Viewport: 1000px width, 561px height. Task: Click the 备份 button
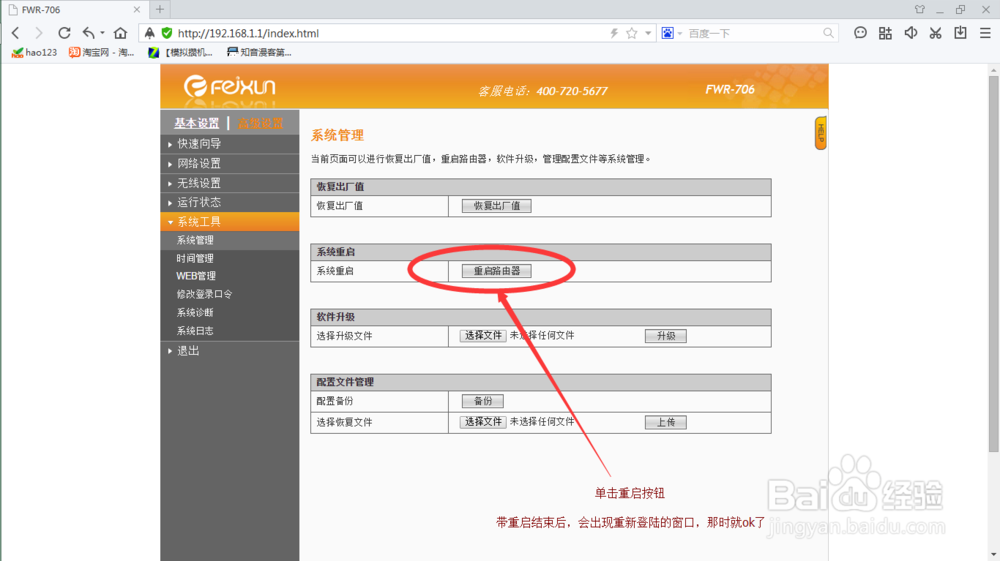click(x=483, y=401)
